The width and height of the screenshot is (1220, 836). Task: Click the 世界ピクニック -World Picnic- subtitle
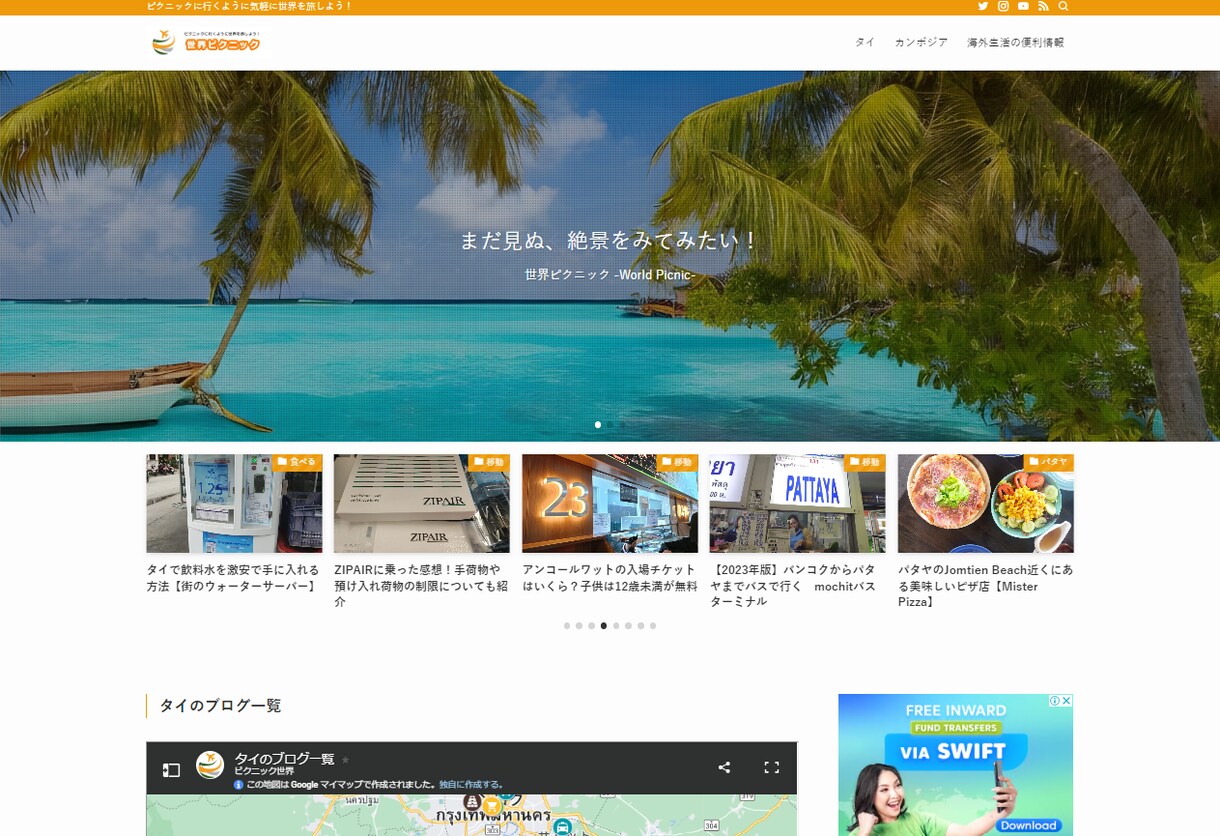[610, 275]
